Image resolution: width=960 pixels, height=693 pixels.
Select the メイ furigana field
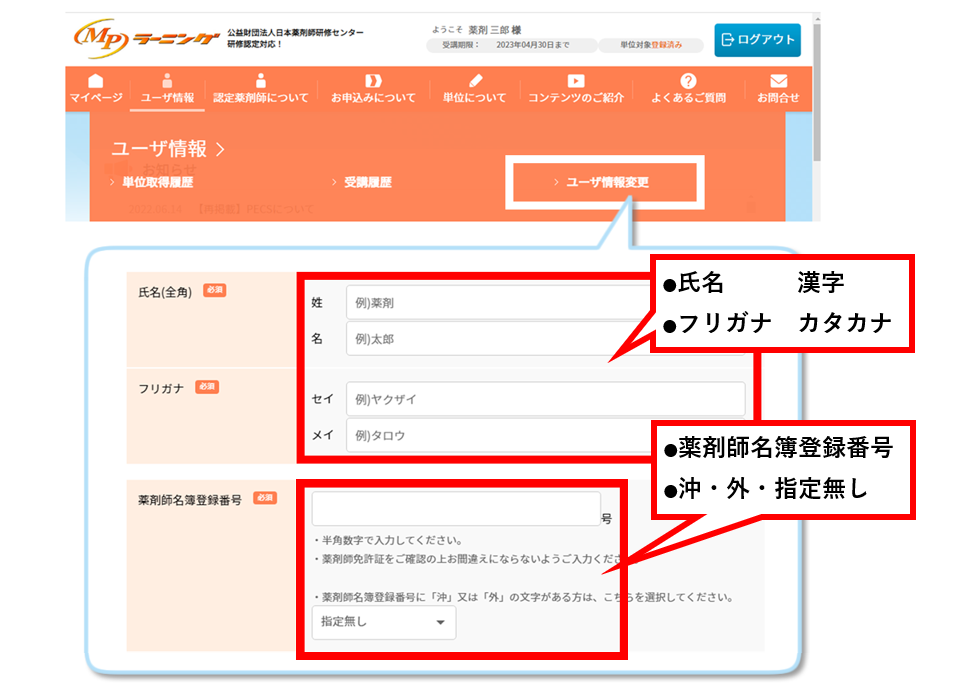pyautogui.click(x=545, y=436)
